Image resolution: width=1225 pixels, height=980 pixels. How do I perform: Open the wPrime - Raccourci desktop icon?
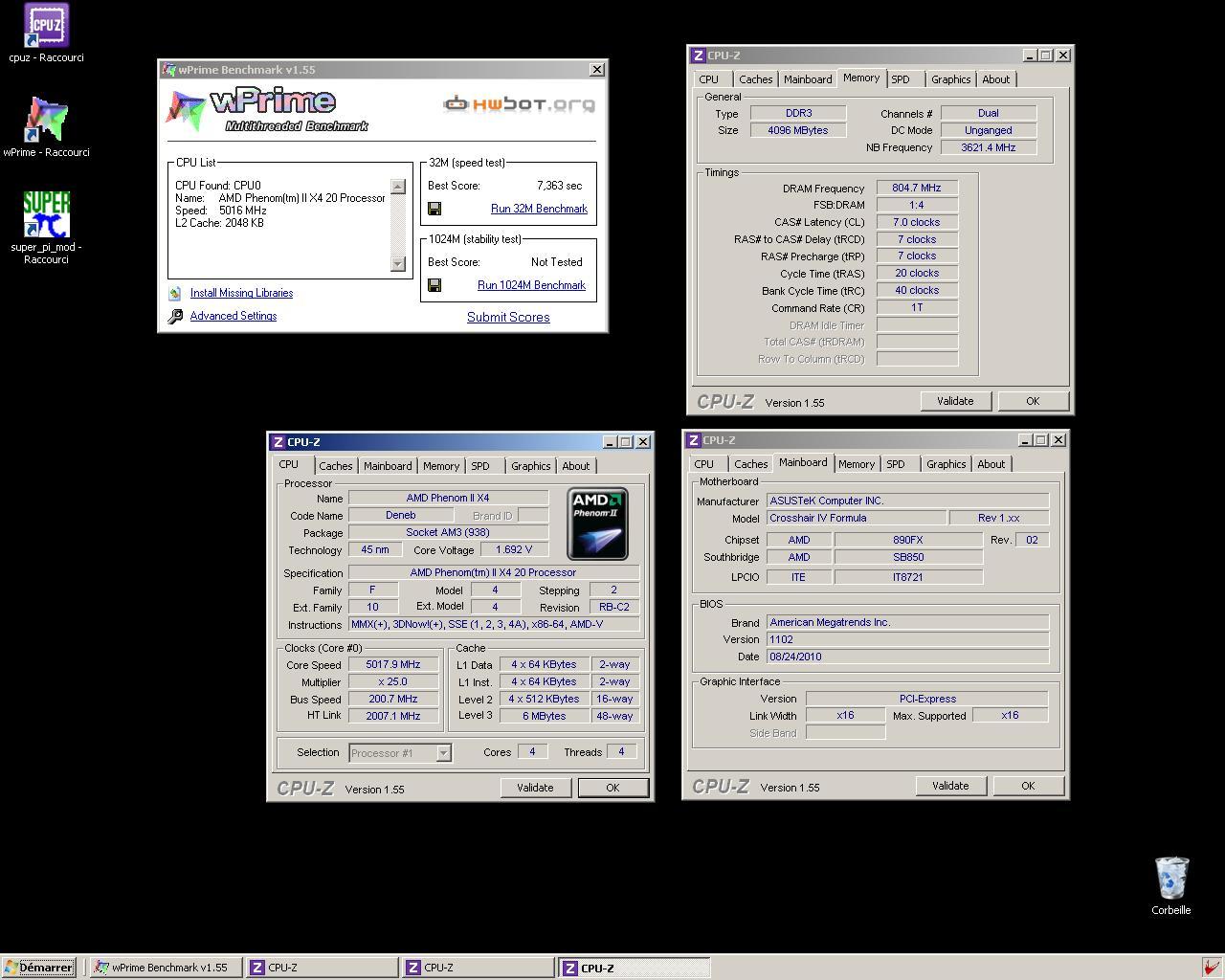click(46, 120)
